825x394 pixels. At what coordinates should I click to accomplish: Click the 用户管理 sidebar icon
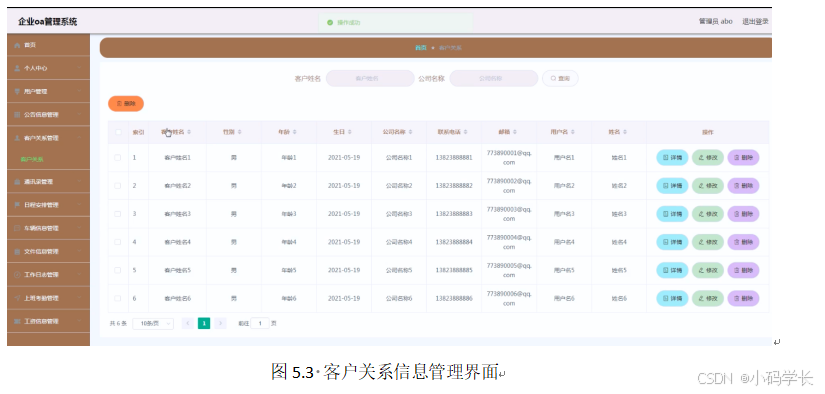[17, 92]
